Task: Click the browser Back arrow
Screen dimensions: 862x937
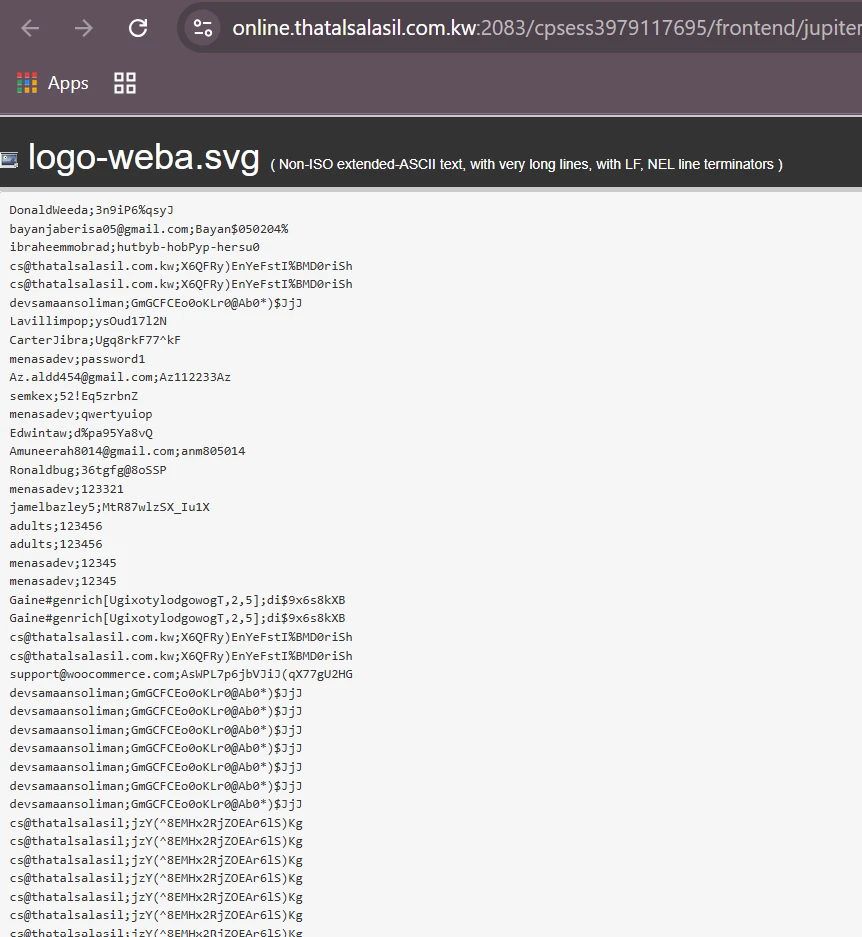Action: [x=30, y=28]
